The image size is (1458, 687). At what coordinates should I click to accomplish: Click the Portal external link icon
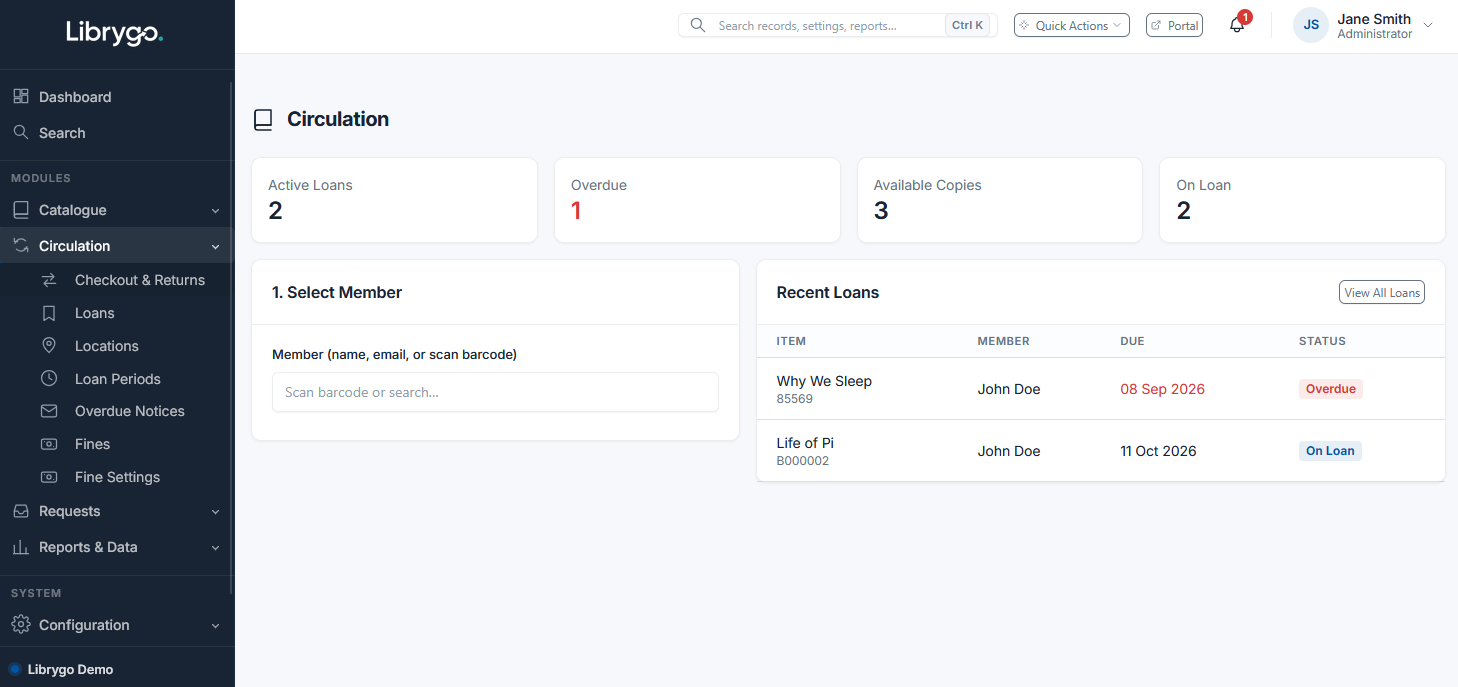[1157, 25]
